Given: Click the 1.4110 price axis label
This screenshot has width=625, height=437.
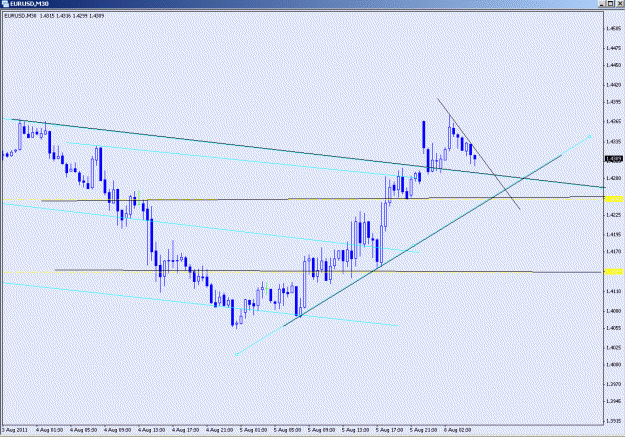Looking at the screenshot, I should point(613,292).
